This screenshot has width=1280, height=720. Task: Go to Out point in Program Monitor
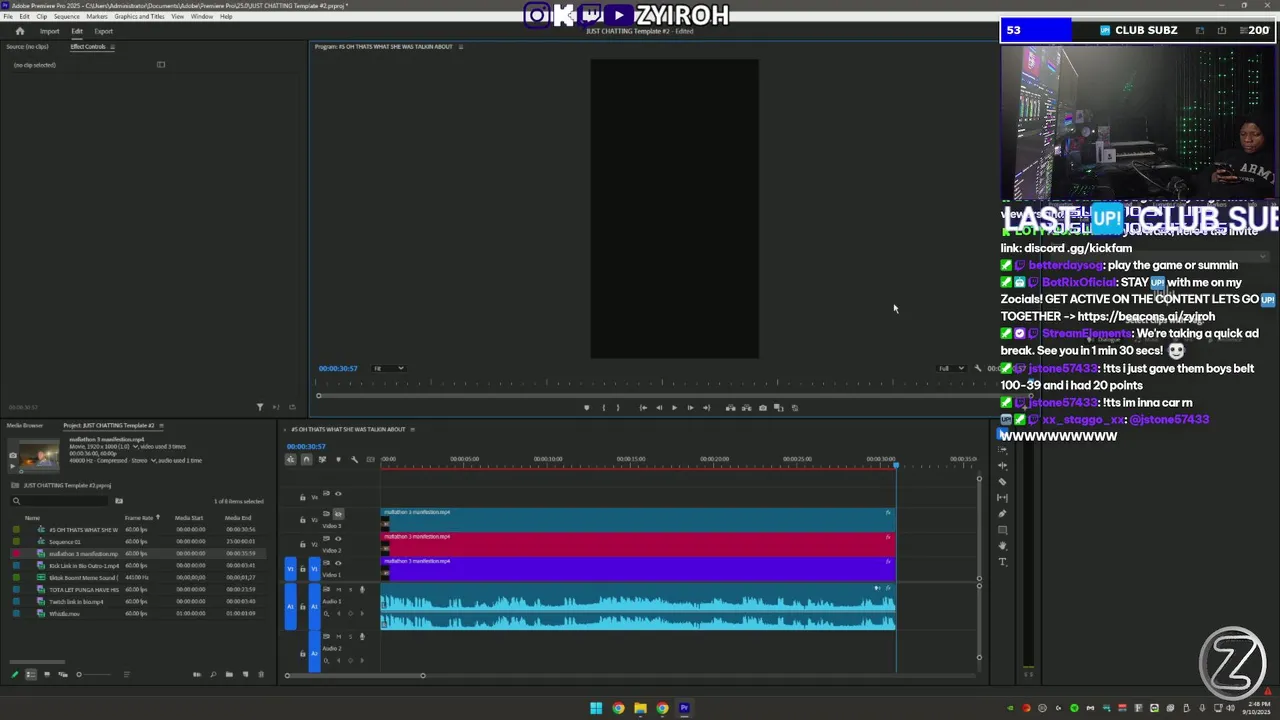(706, 408)
